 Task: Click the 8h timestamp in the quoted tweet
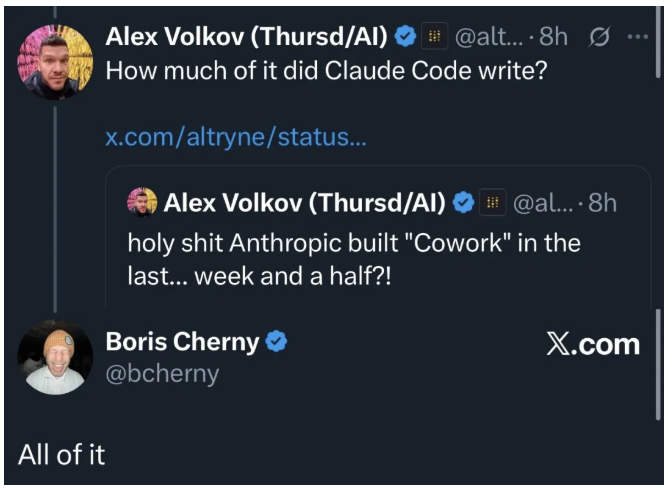(x=603, y=203)
